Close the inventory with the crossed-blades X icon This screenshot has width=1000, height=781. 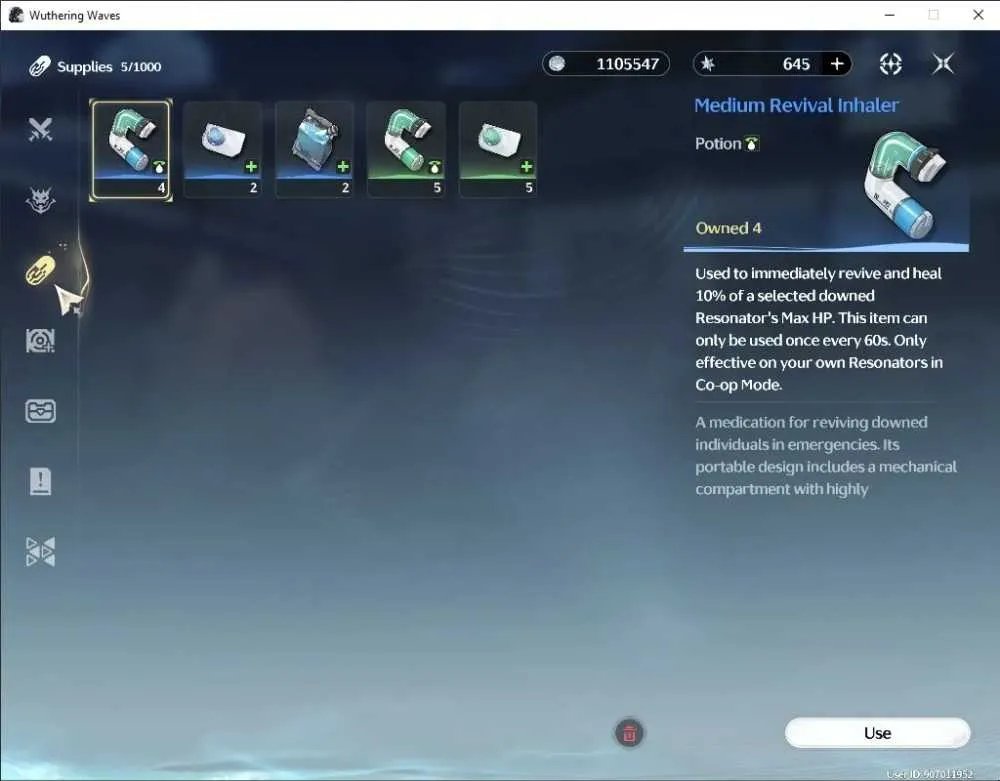[943, 64]
